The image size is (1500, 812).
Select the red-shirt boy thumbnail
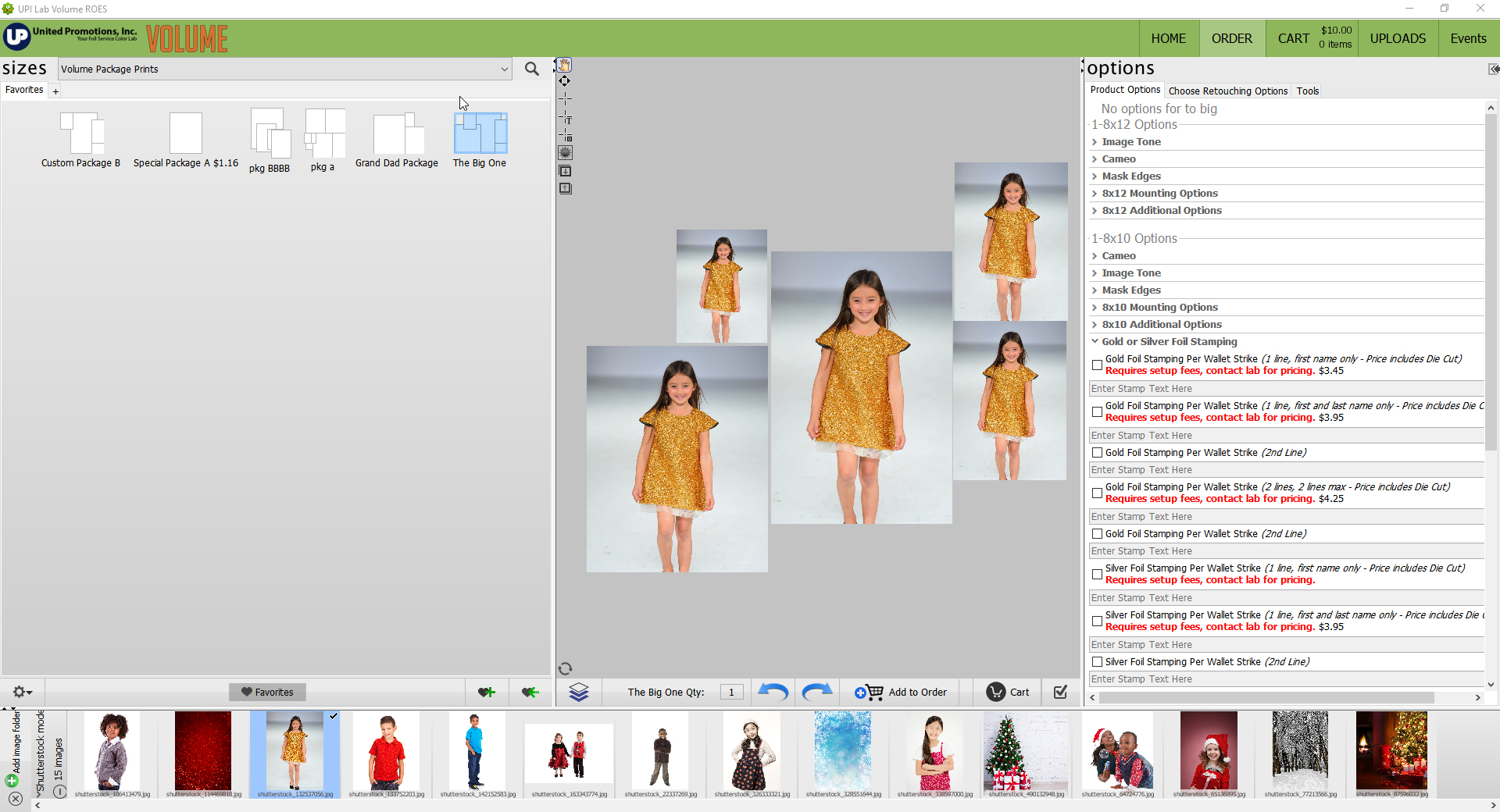(386, 751)
